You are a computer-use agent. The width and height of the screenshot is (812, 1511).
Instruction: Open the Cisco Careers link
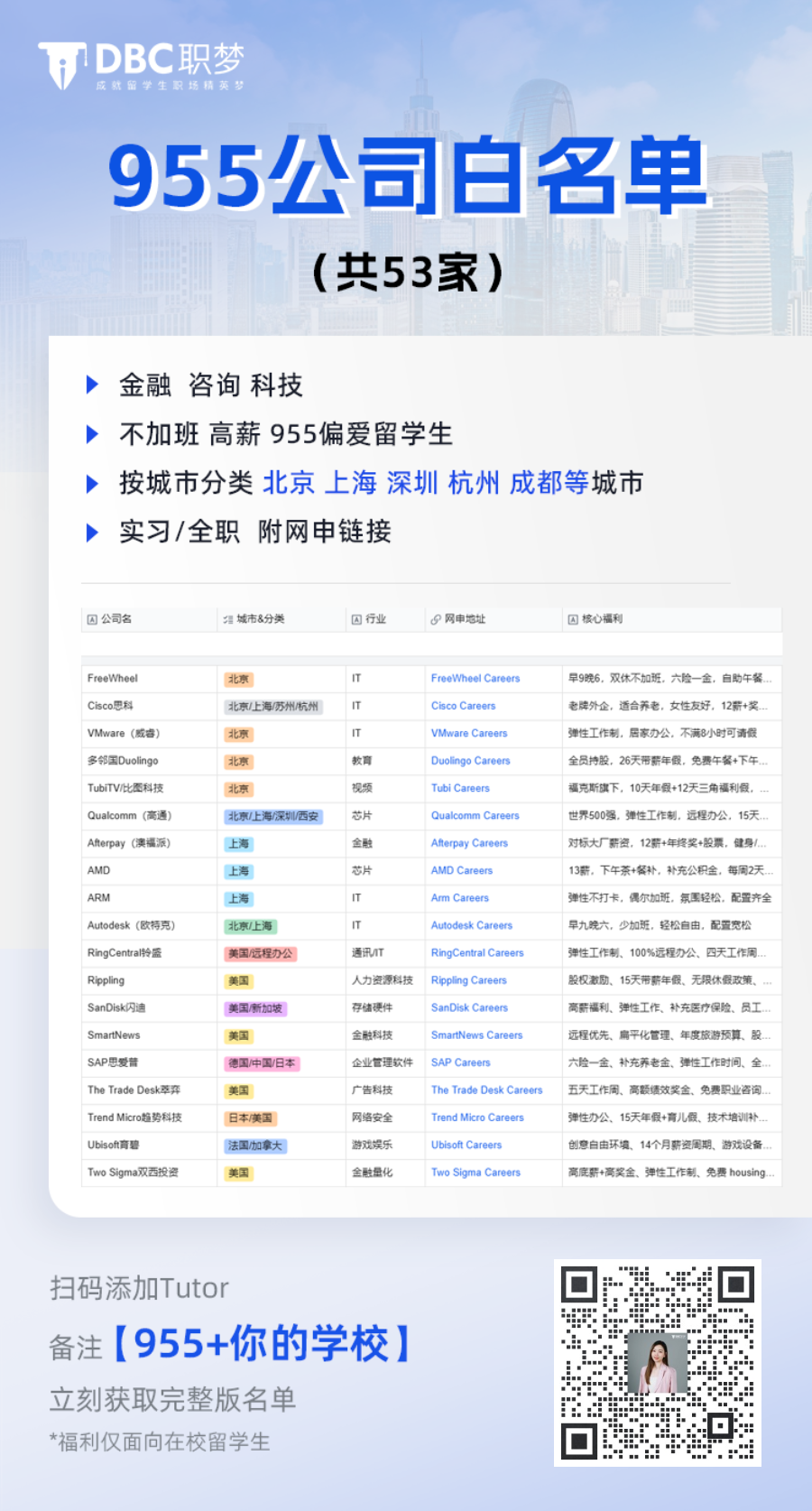(x=463, y=706)
